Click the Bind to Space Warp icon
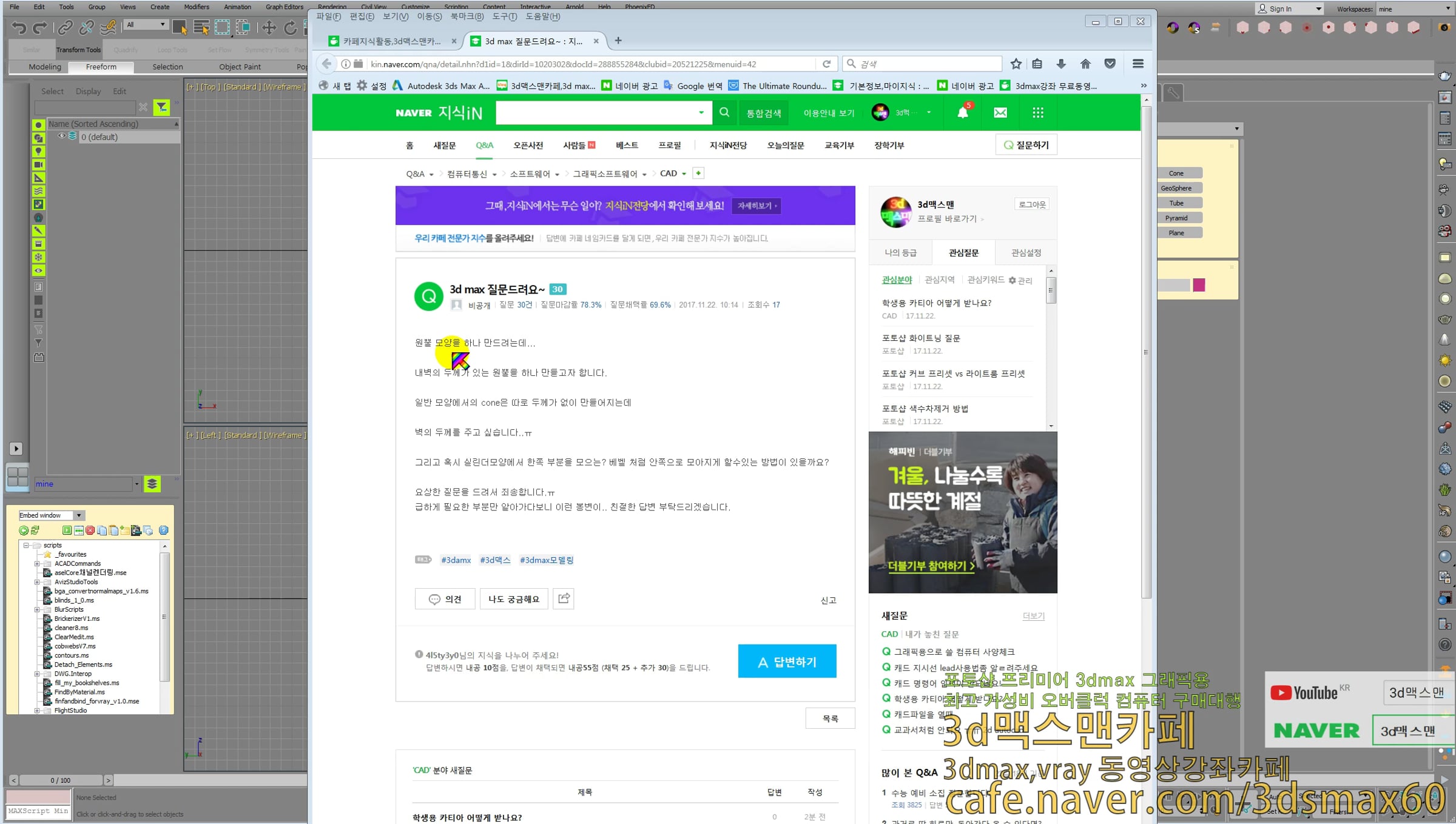The image size is (1456, 824). click(x=108, y=28)
